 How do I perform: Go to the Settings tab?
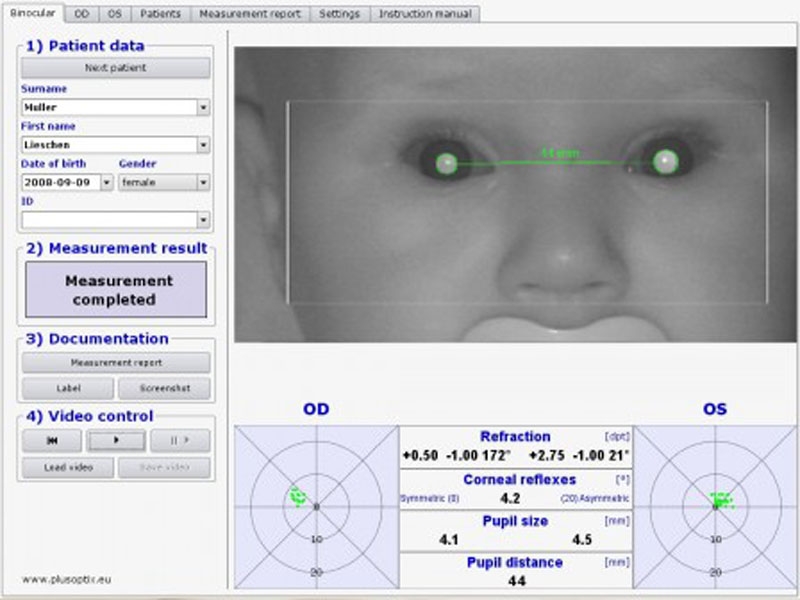click(x=340, y=14)
